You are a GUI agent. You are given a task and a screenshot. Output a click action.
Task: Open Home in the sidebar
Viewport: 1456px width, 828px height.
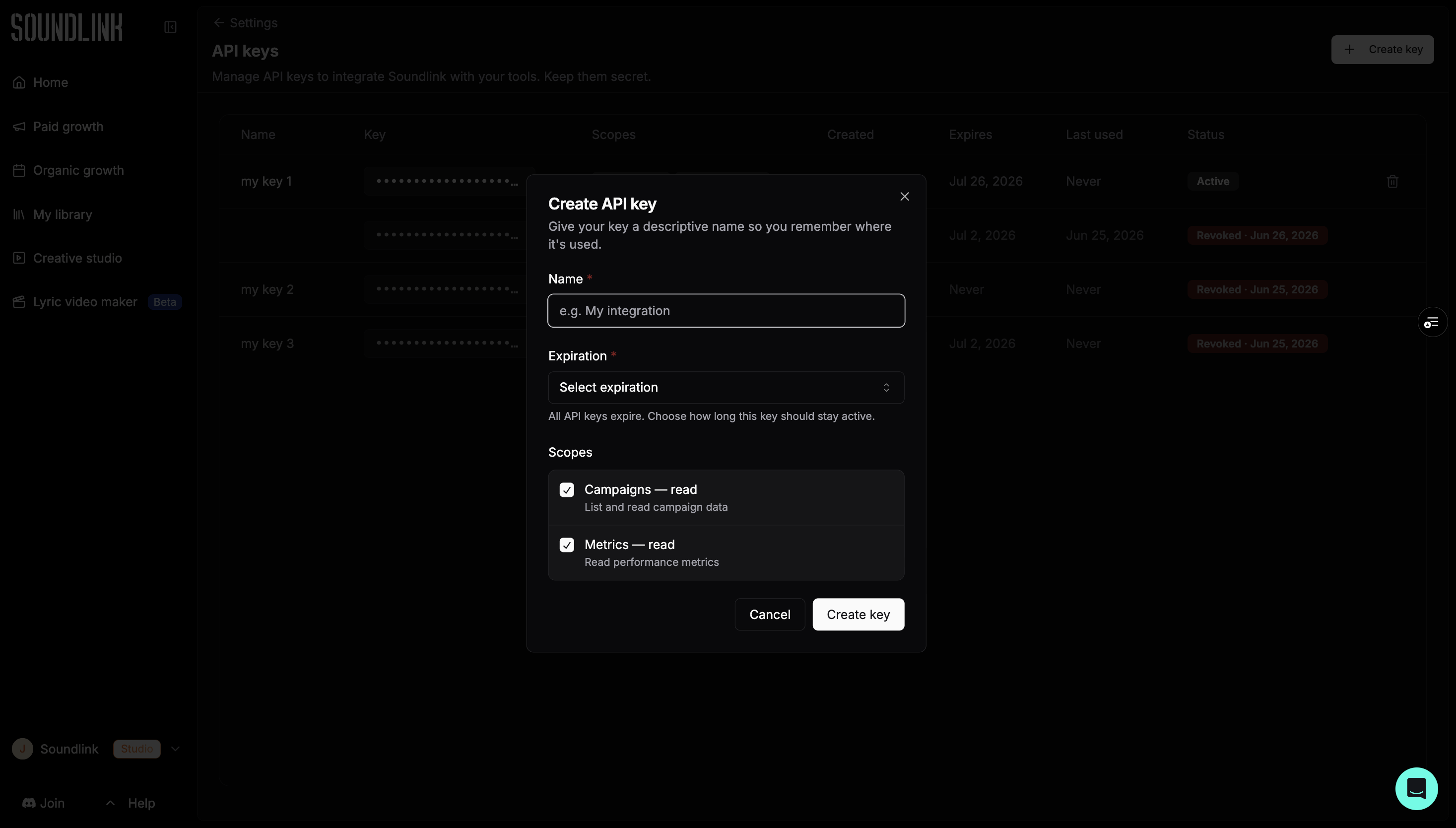click(50, 82)
